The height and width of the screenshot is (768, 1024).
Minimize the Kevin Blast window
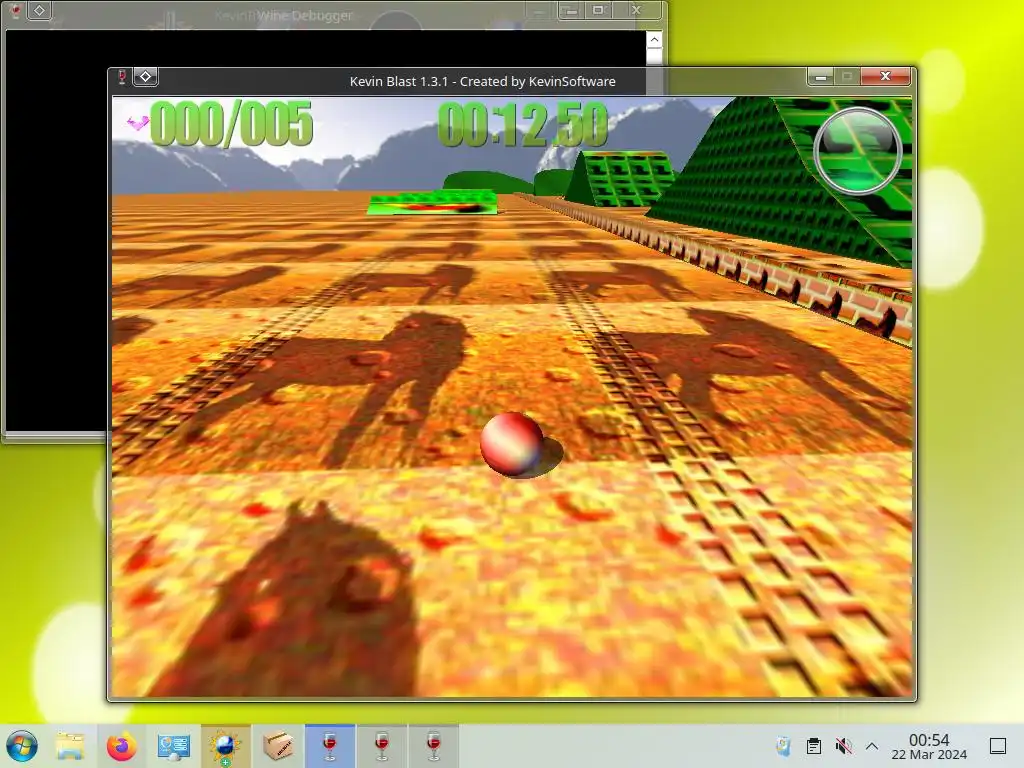tap(820, 77)
